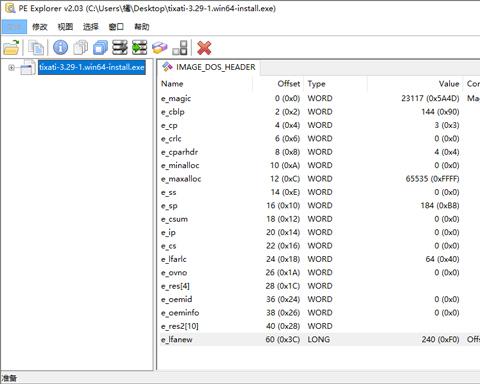Screen dimensions: 480x384
Task: Click offset 28 (0x1C) of e_res[4]
Action: (x=283, y=286)
